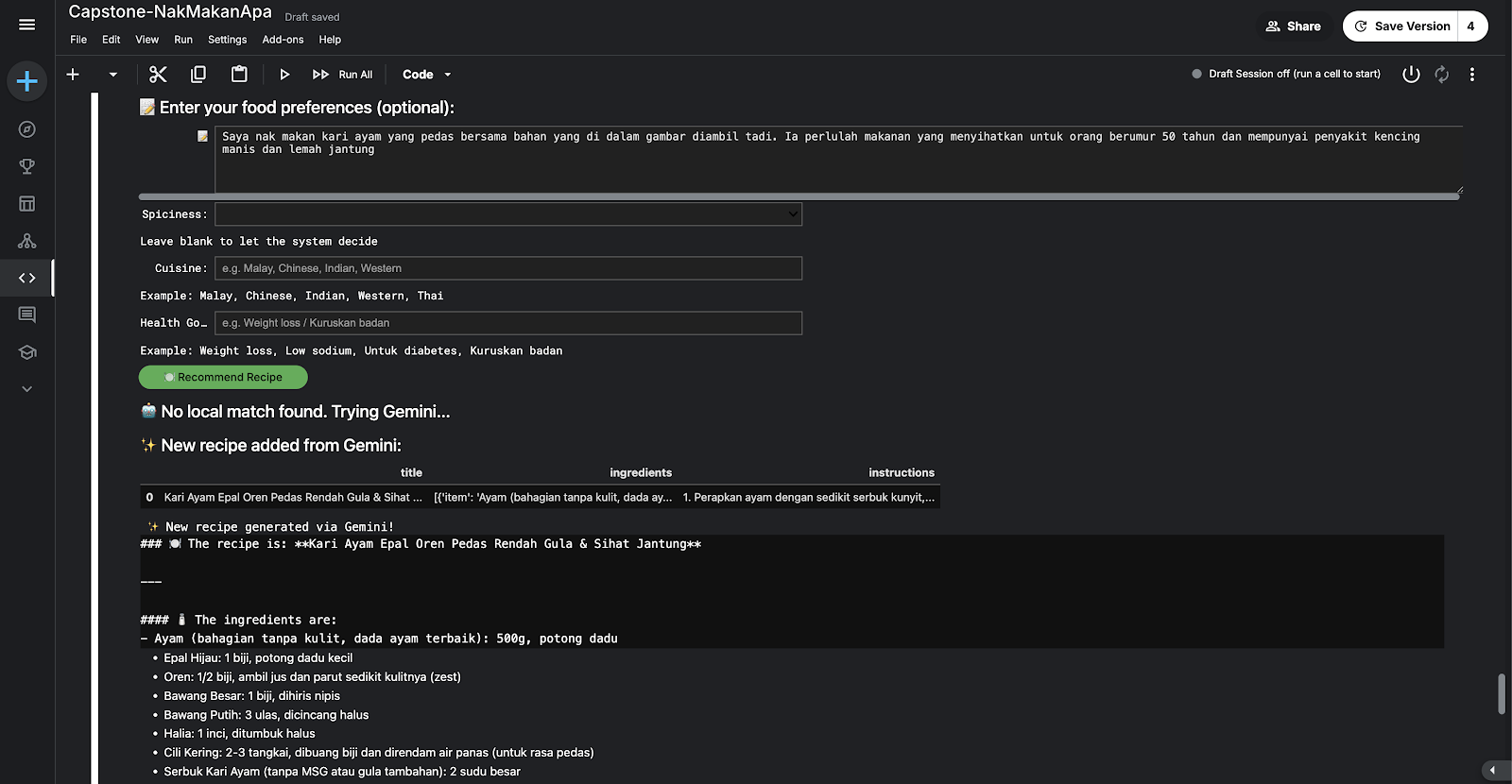Expand the More chevron in sidebar
Image resolution: width=1512 pixels, height=784 pixels.
27,388
